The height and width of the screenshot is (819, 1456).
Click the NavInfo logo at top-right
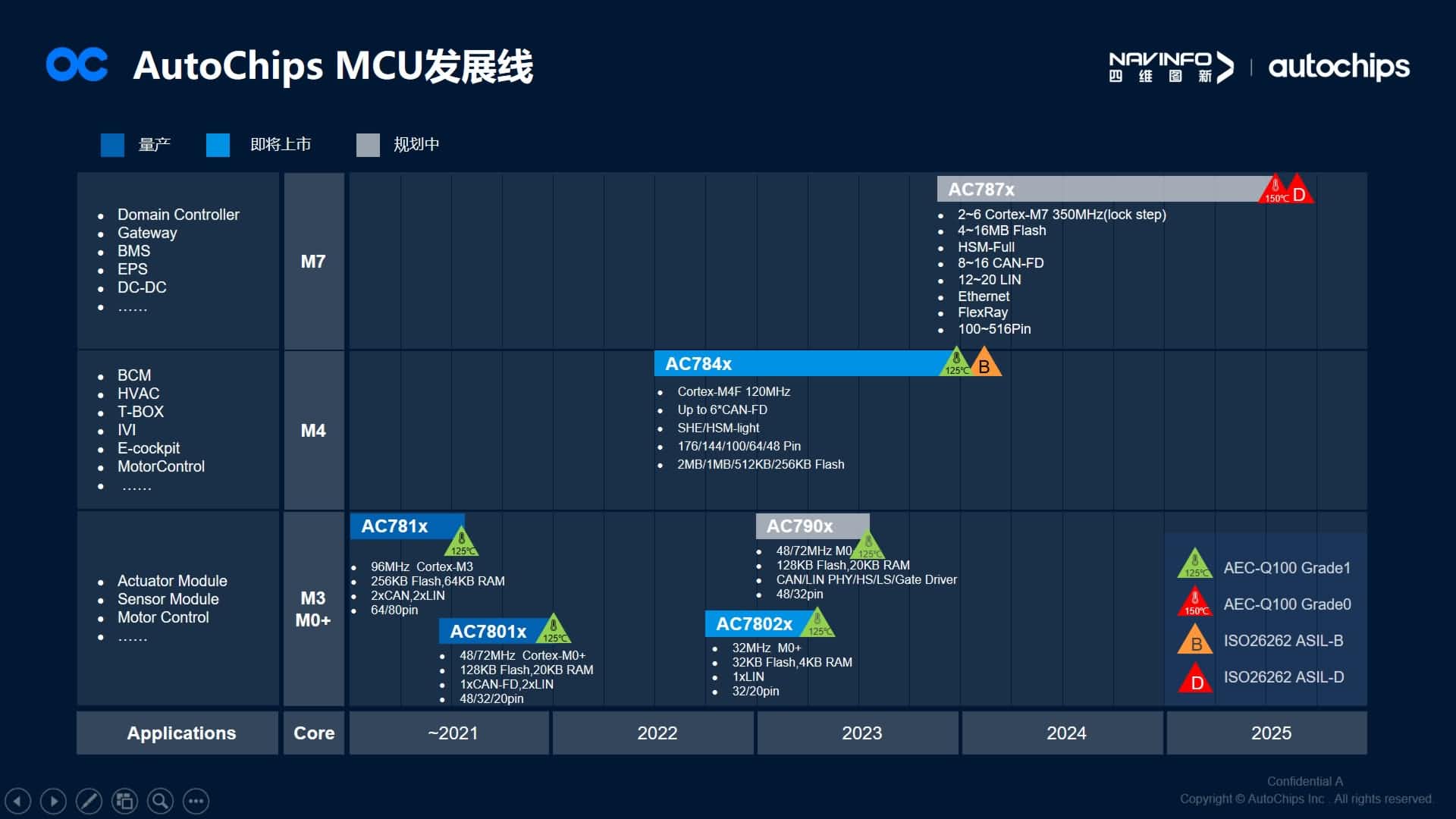1170,67
